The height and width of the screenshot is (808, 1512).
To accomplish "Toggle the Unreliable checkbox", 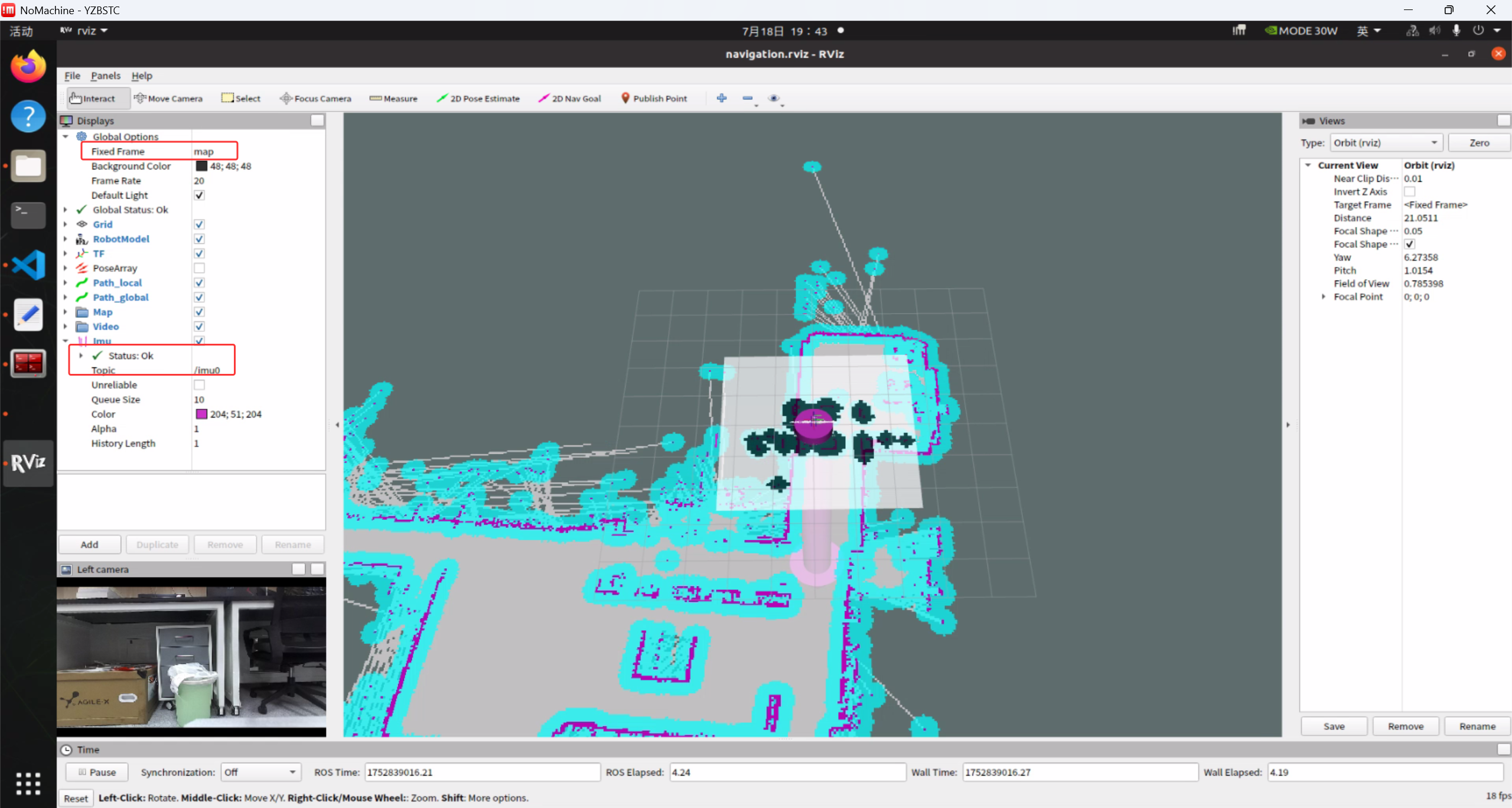I will click(199, 385).
